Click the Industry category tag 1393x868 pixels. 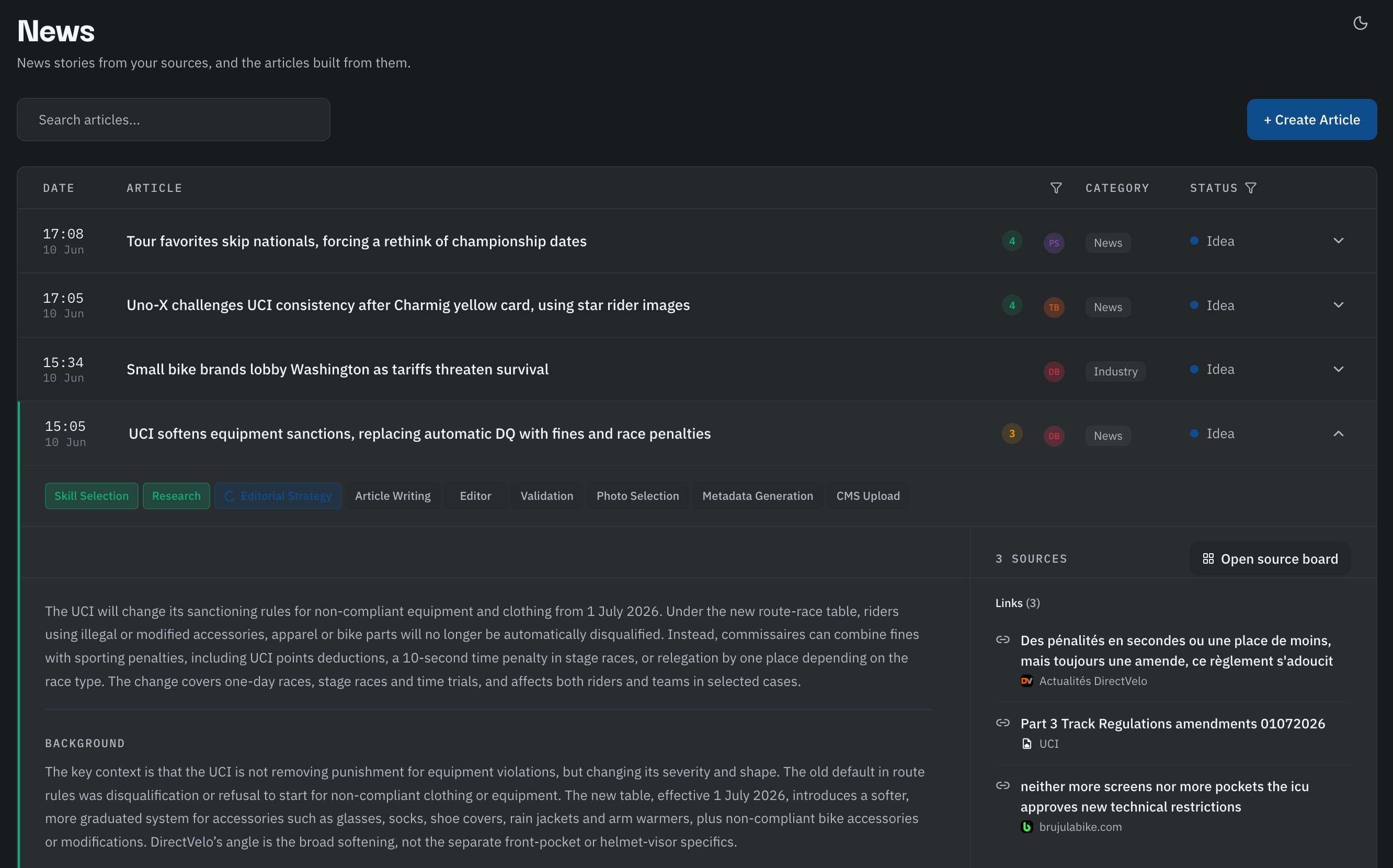(x=1115, y=371)
